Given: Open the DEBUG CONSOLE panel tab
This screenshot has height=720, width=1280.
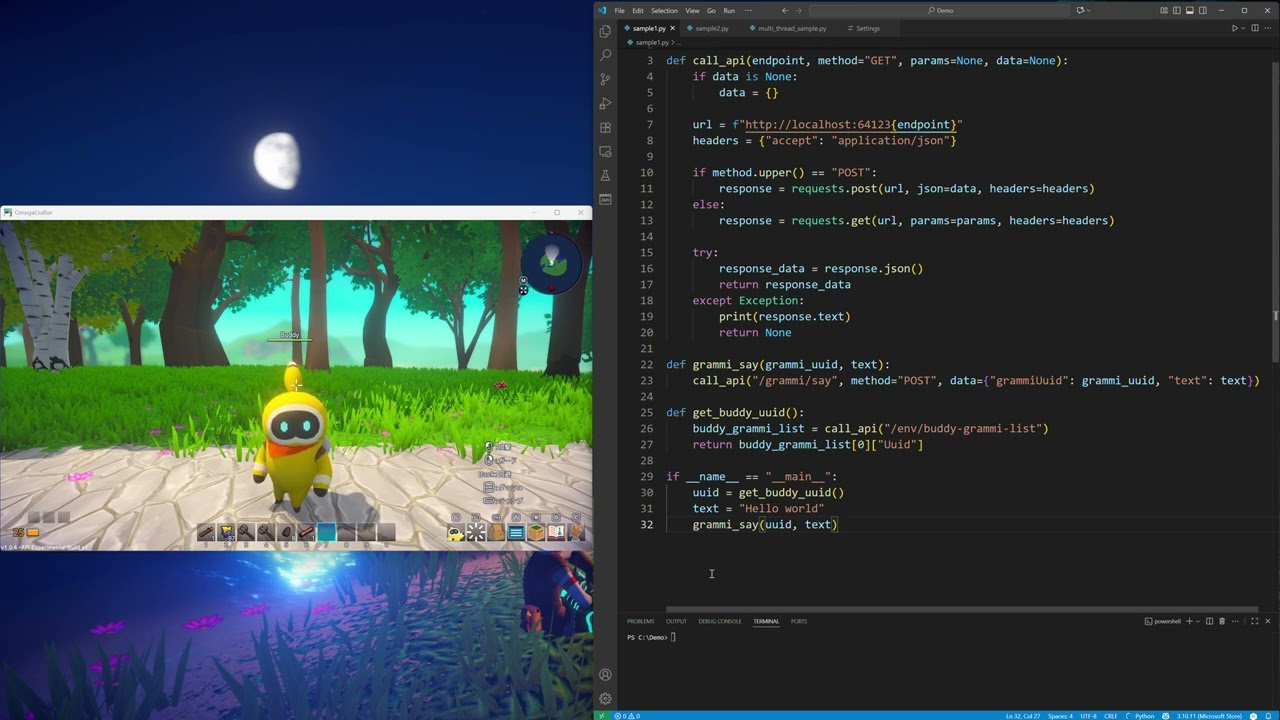Looking at the screenshot, I should (720, 621).
